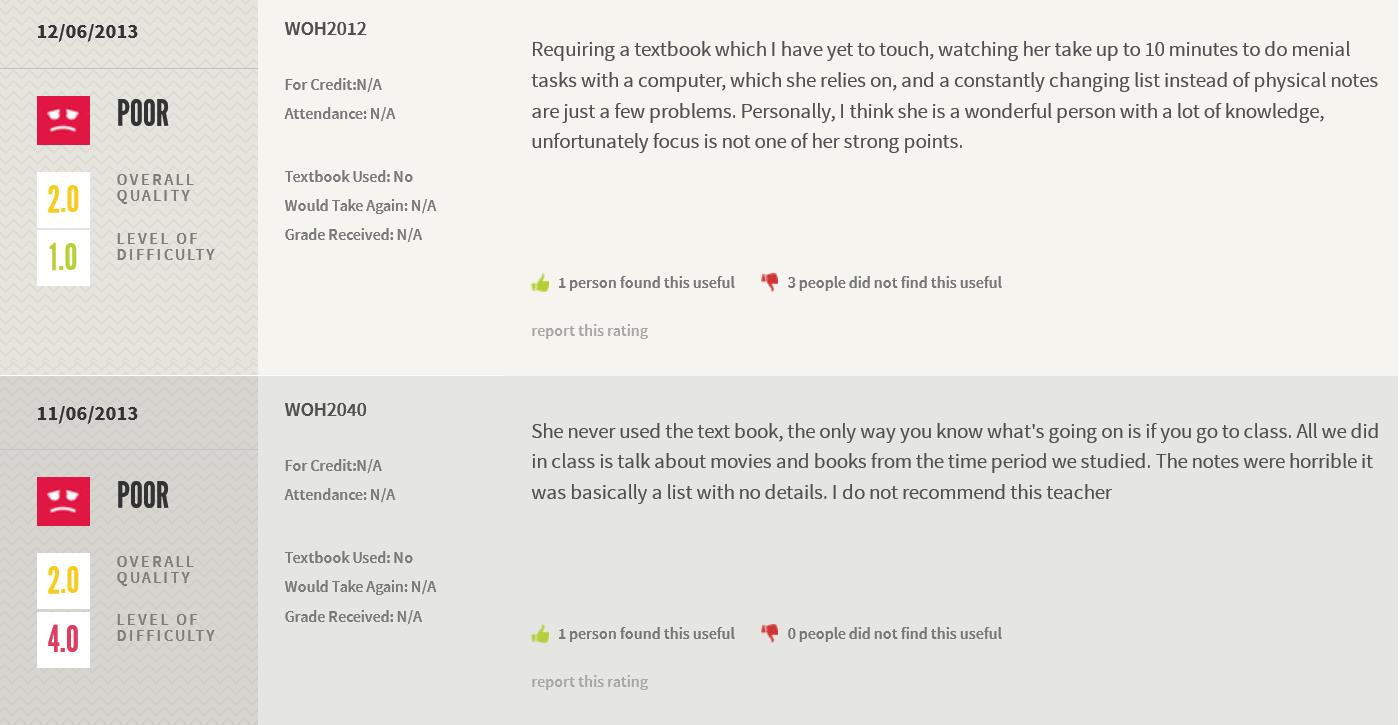Viewport: 1400px width, 725px height.
Task: Click the WOH2040 course code
Action: point(325,410)
